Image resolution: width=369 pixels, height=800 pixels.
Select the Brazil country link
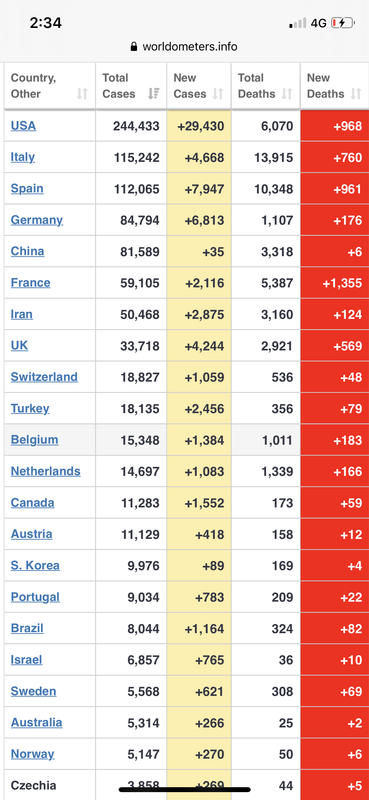(27, 628)
